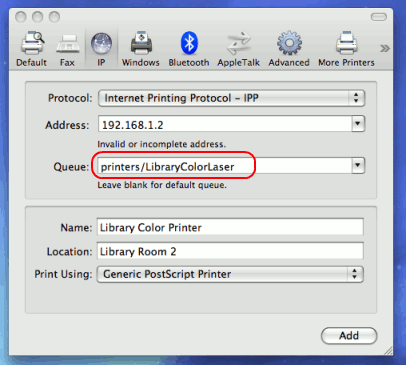The height and width of the screenshot is (365, 406).
Task: Select the Bluetooth printer icon
Action: click(x=189, y=49)
